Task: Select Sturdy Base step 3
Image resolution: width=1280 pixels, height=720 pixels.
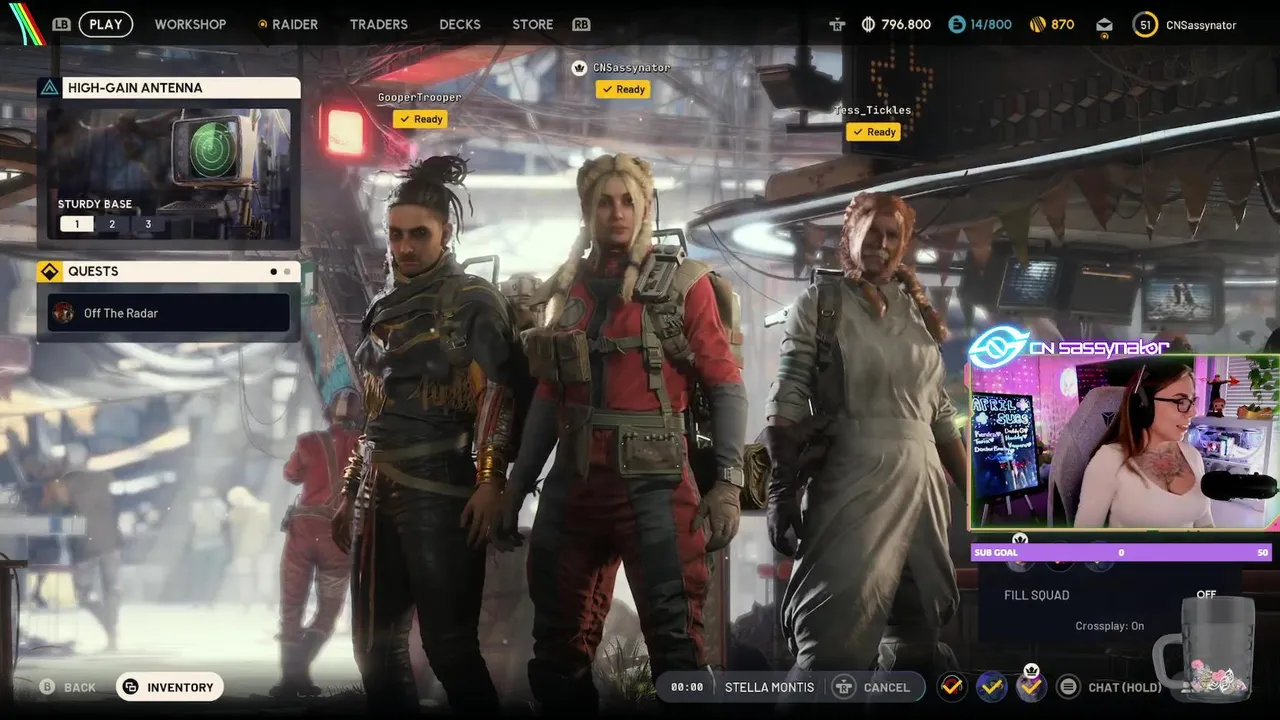Action: click(148, 224)
